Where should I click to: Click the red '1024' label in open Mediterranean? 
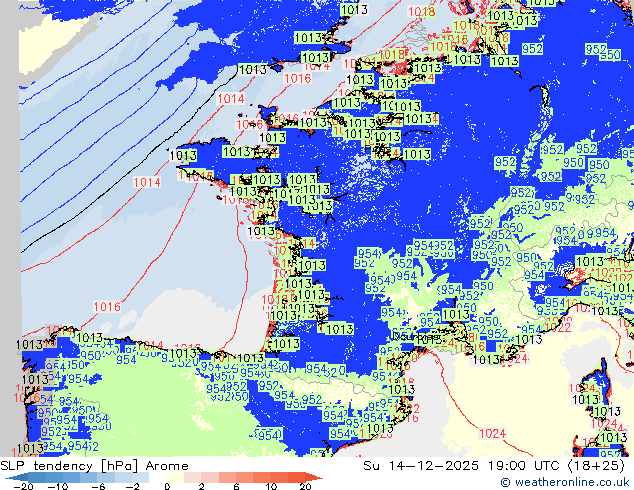pyautogui.click(x=492, y=434)
